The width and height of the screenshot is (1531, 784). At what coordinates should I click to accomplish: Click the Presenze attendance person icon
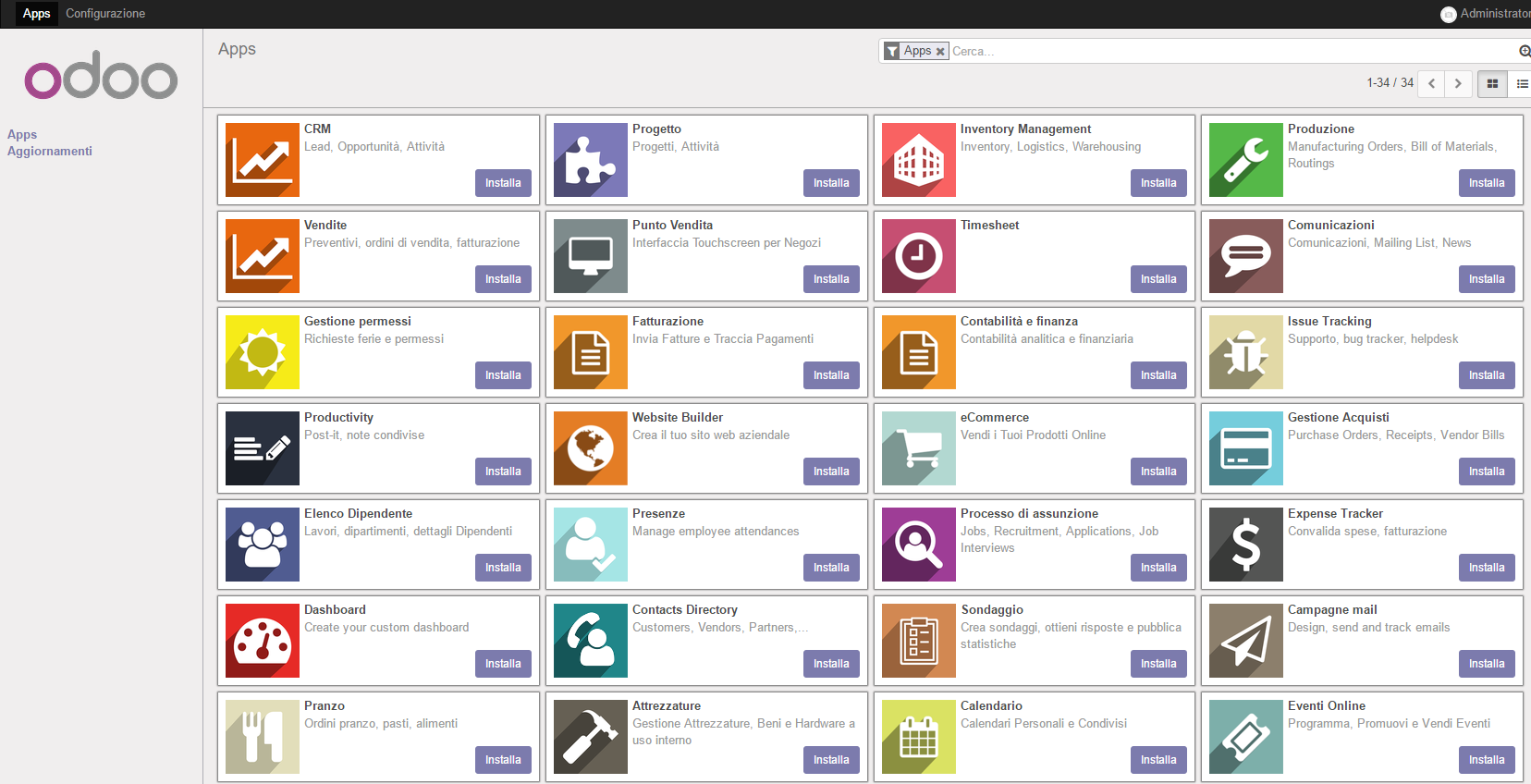(591, 545)
